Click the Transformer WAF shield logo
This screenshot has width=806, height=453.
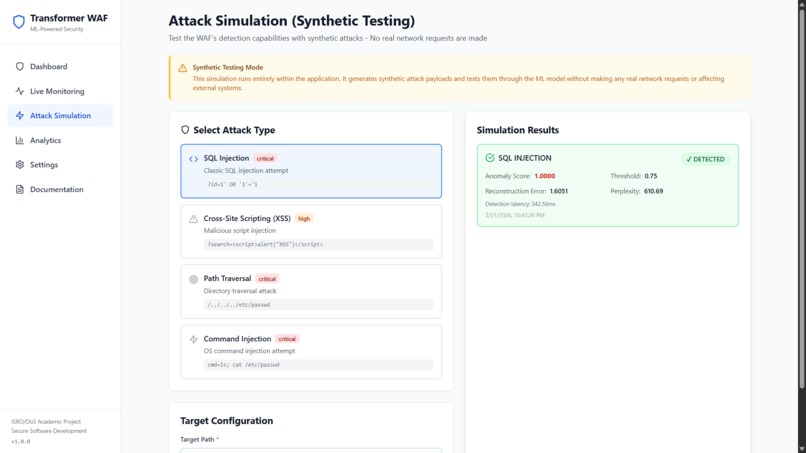[19, 22]
